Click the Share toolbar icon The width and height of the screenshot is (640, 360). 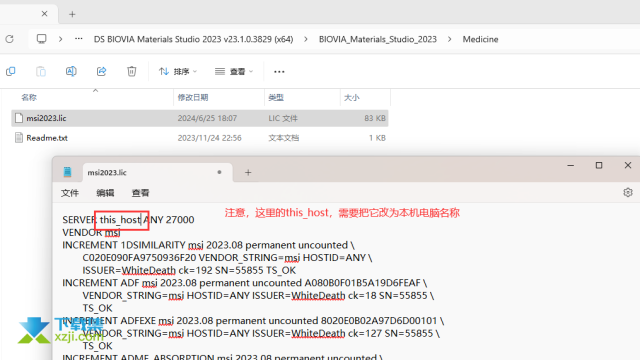click(101, 71)
